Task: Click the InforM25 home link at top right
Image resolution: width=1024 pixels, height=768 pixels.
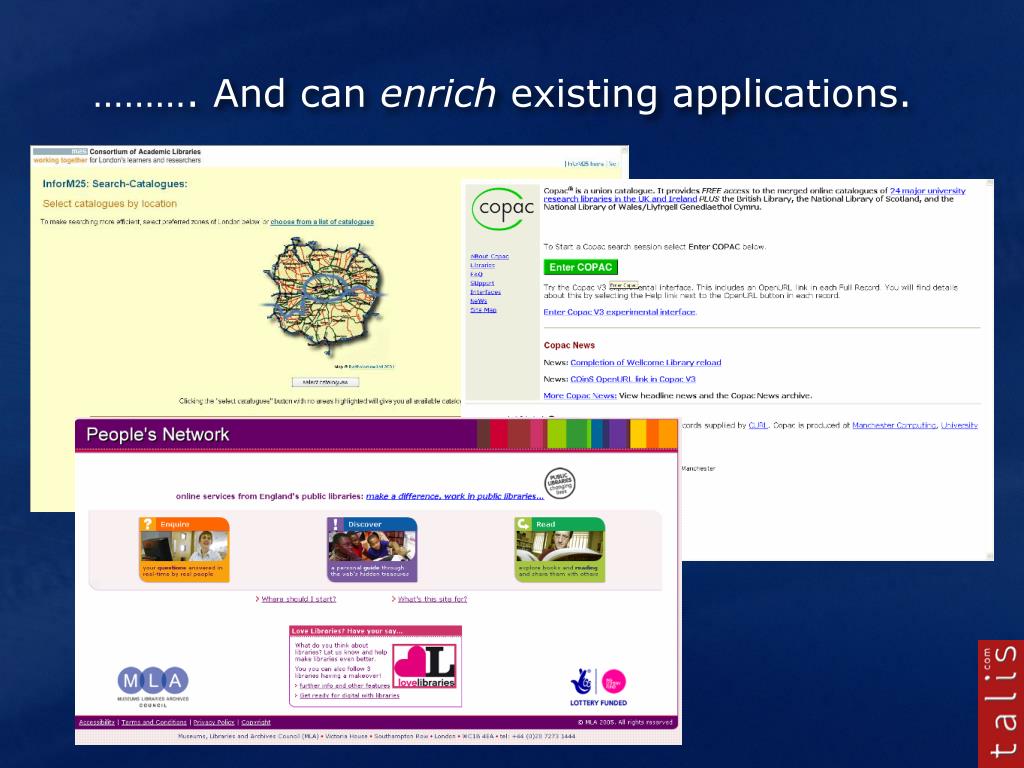Action: [x=584, y=164]
